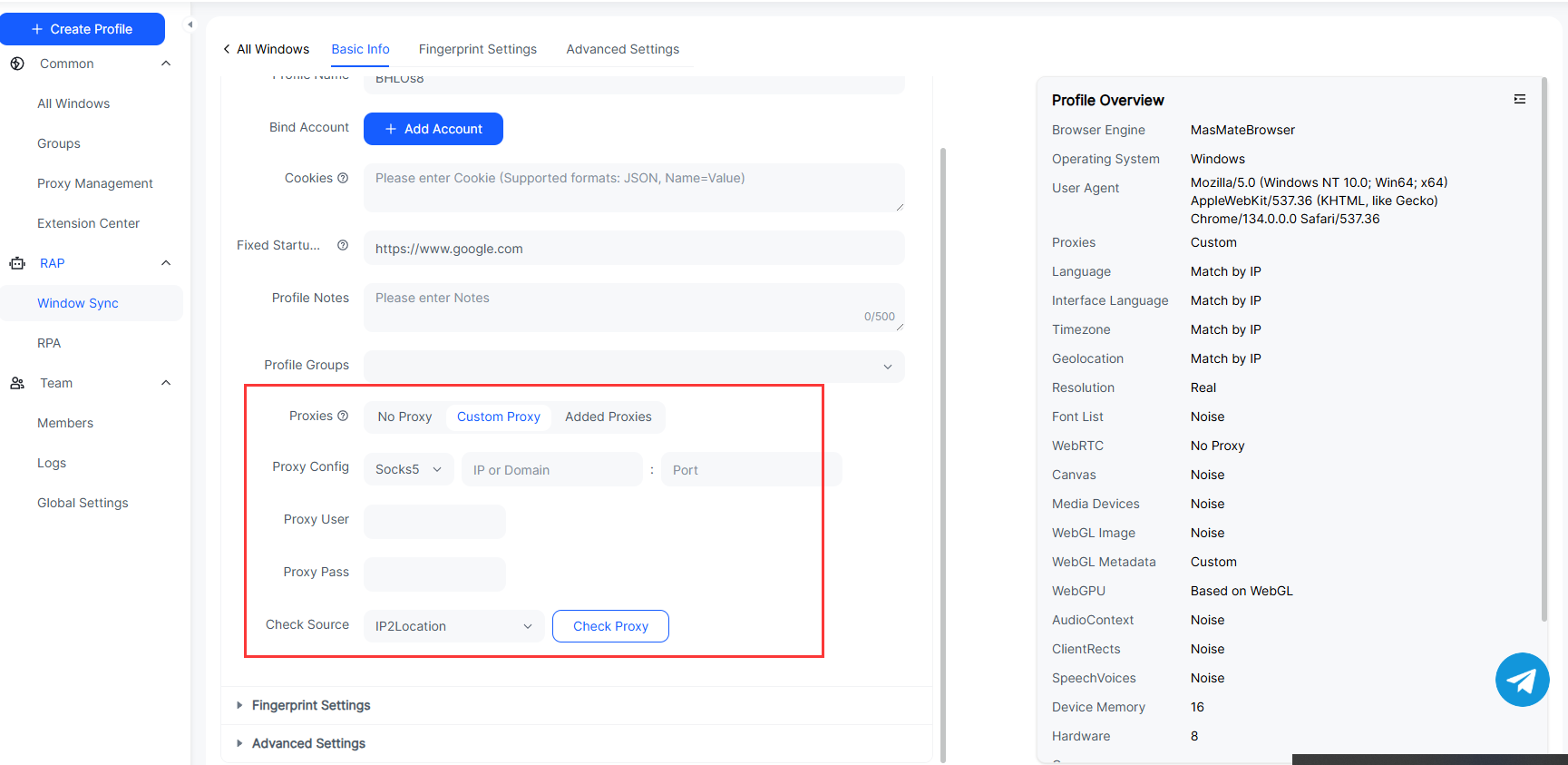The width and height of the screenshot is (1568, 765).
Task: Click the Fixed Startup URL help icon
Action: click(343, 245)
